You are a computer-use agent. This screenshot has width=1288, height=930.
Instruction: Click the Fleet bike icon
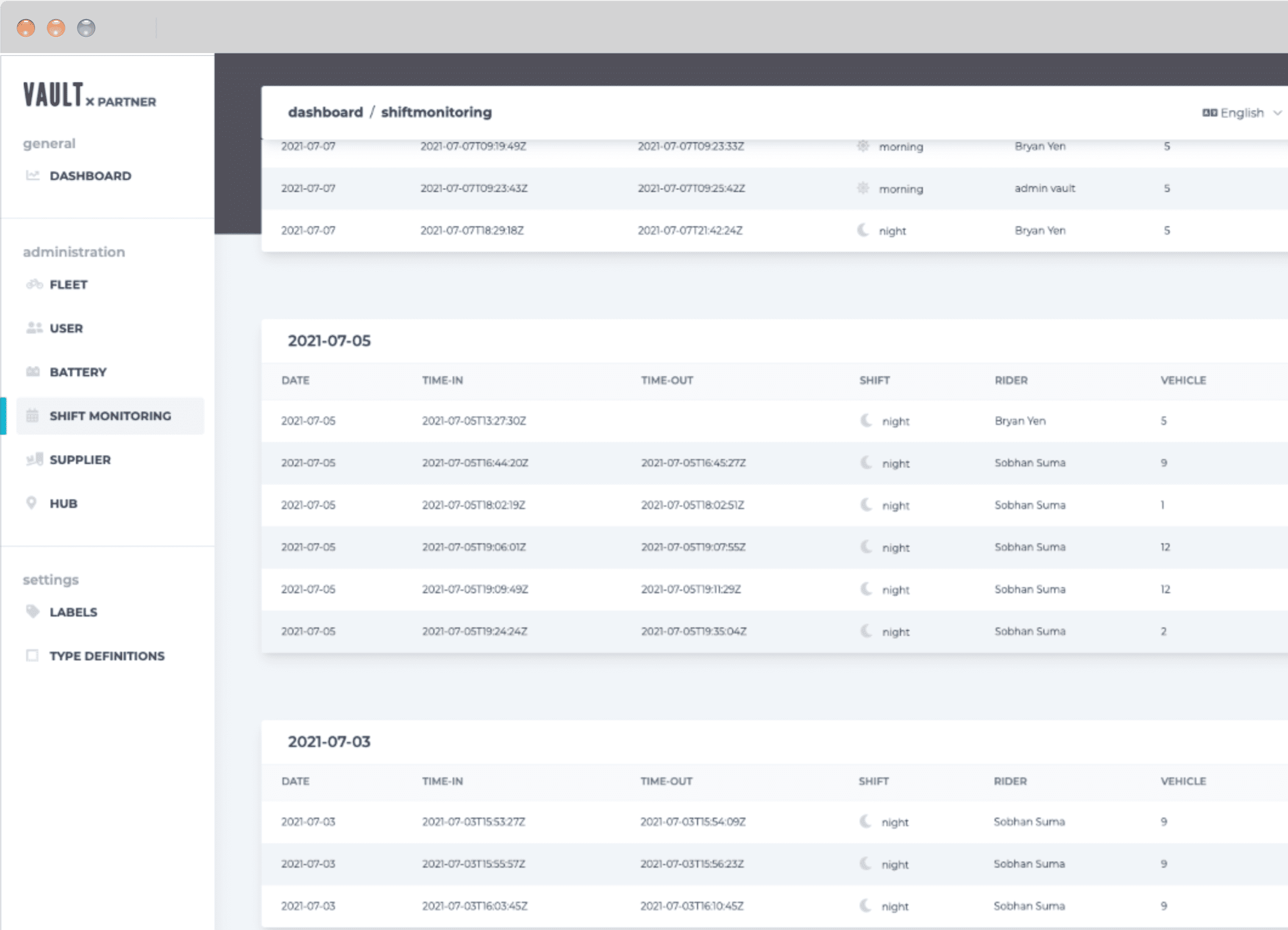coord(34,284)
